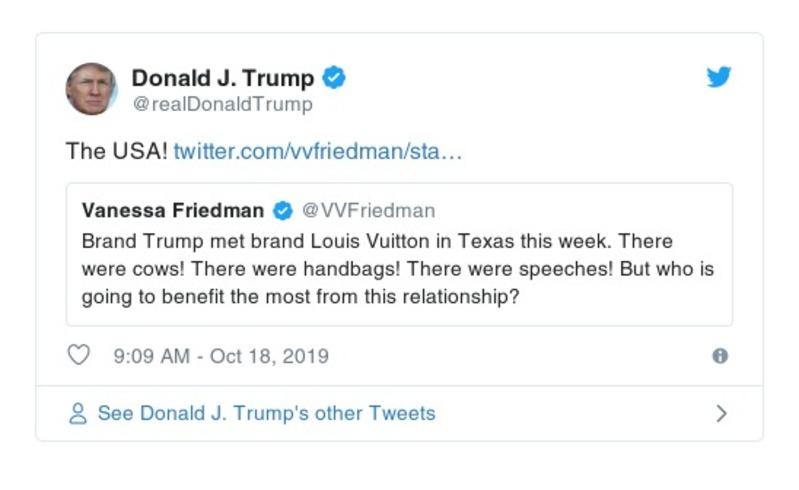Open the 9:09 AM - Oct 18, 2019 timestamp
799x490 pixels.
coord(220,356)
